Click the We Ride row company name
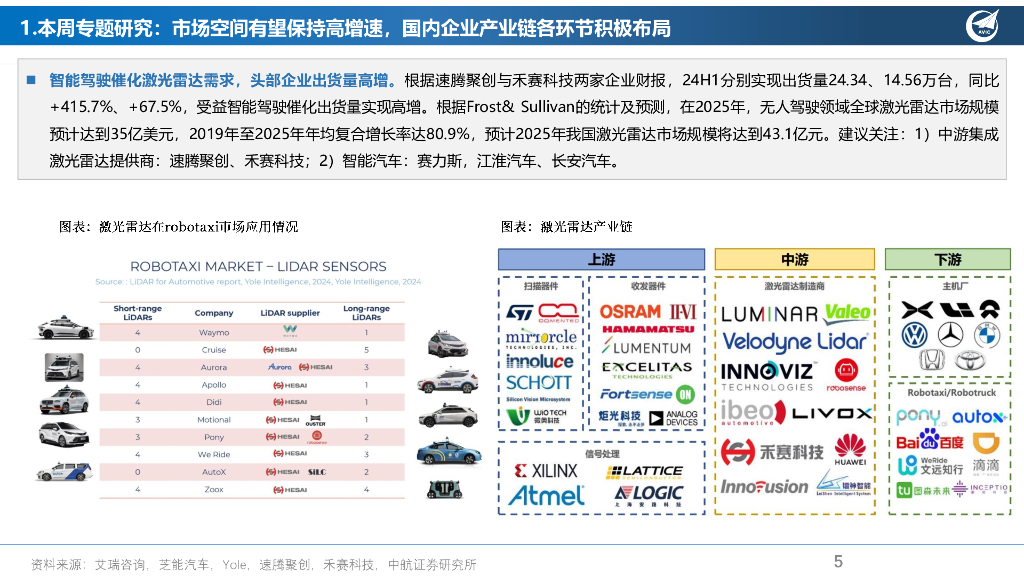This screenshot has width=1024, height=576. [214, 455]
